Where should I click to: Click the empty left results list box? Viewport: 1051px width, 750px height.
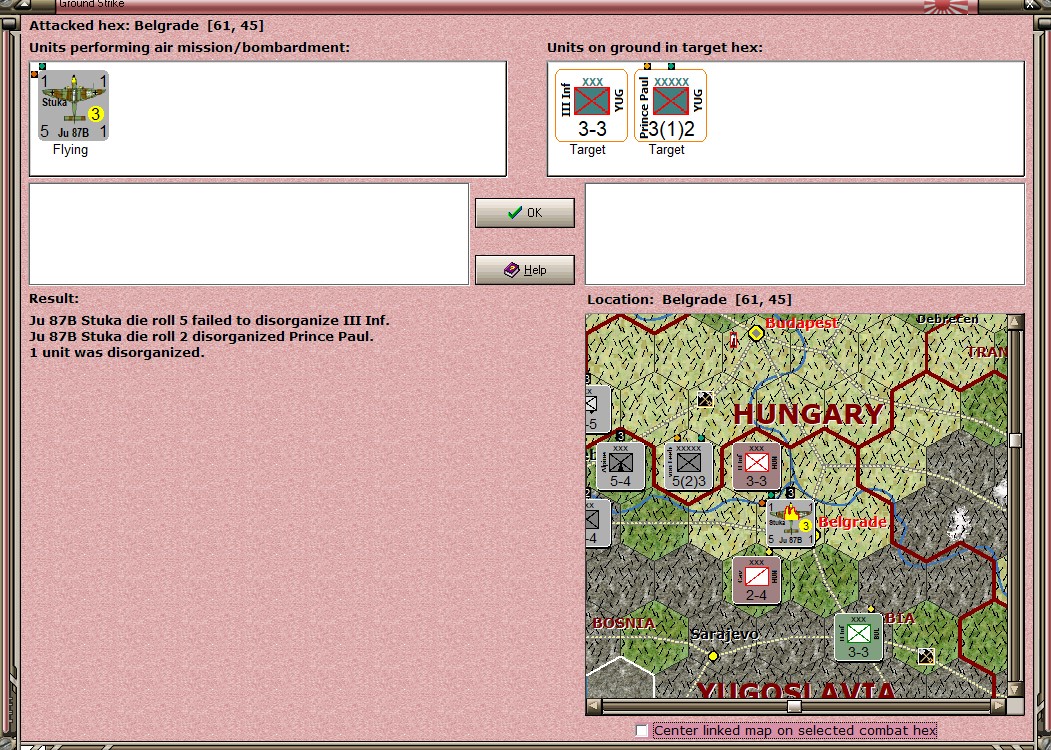coord(249,234)
